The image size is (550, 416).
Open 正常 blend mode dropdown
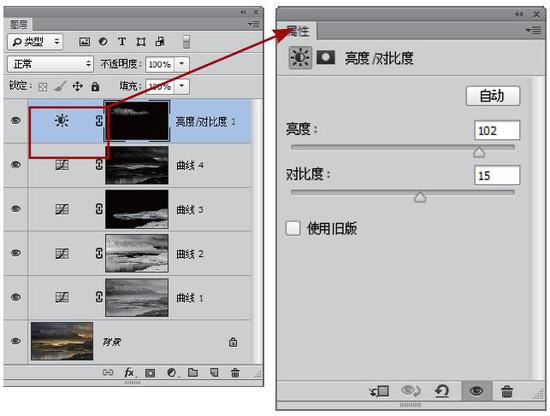coord(51,64)
